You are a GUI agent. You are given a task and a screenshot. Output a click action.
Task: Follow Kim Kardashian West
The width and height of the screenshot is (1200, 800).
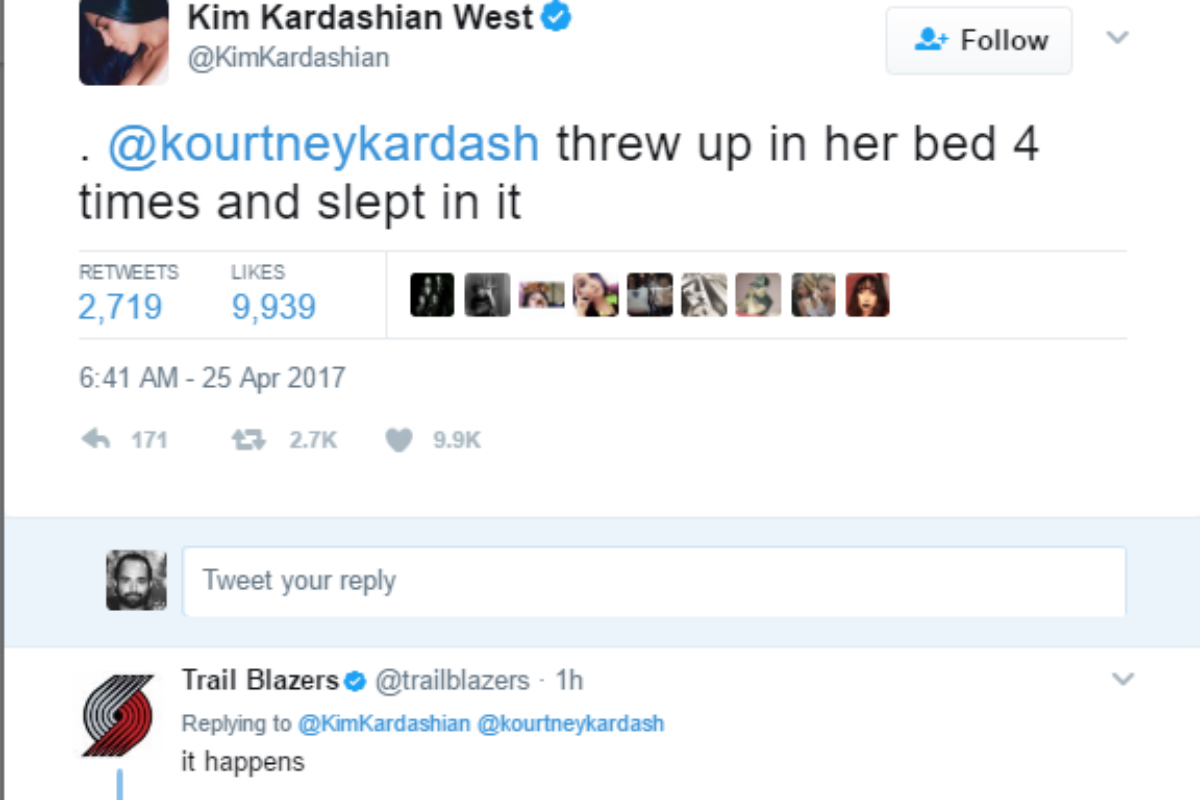979,41
